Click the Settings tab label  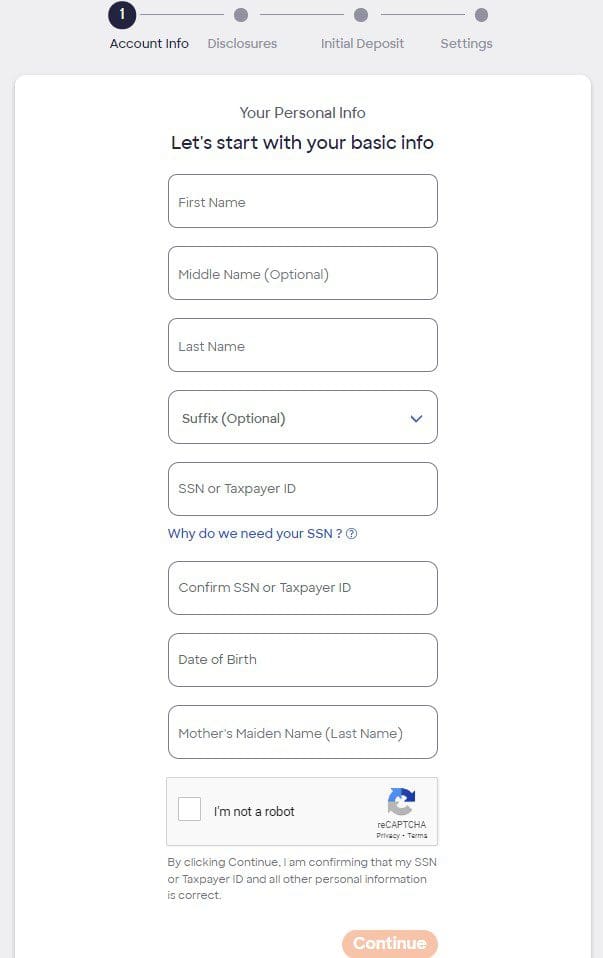click(466, 43)
